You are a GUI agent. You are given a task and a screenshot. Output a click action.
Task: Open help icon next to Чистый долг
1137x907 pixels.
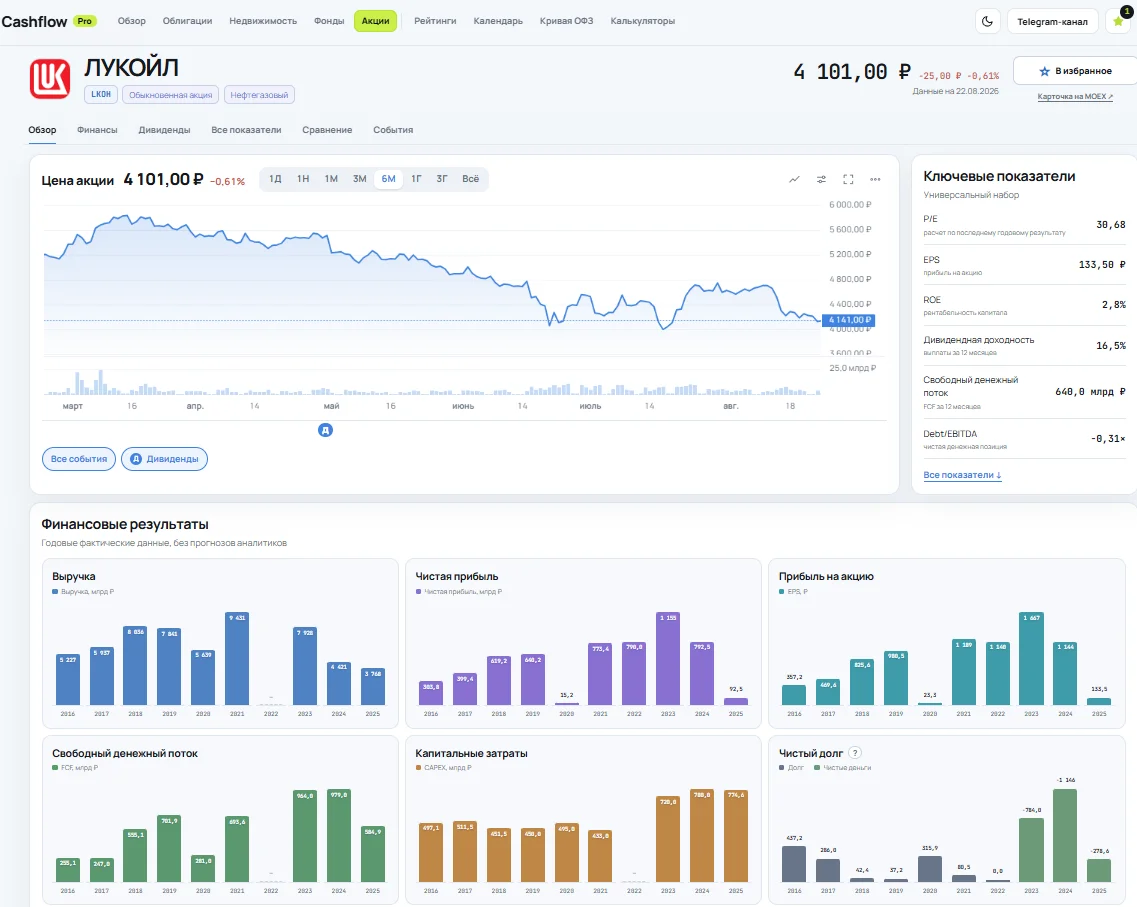tap(855, 753)
